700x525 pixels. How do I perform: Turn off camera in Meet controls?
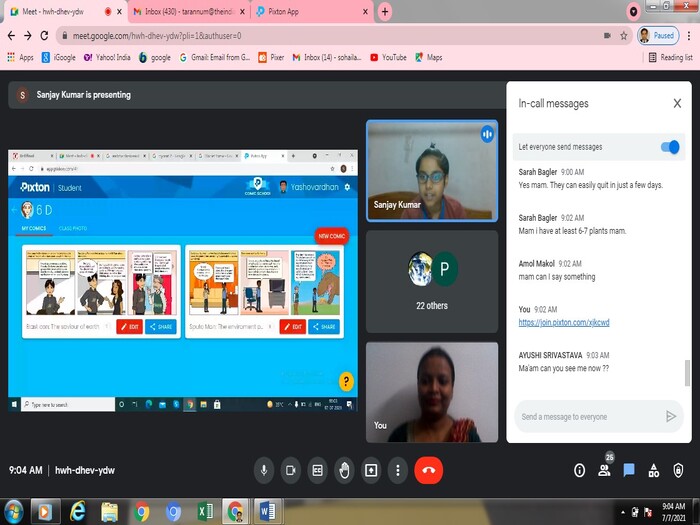tap(291, 470)
